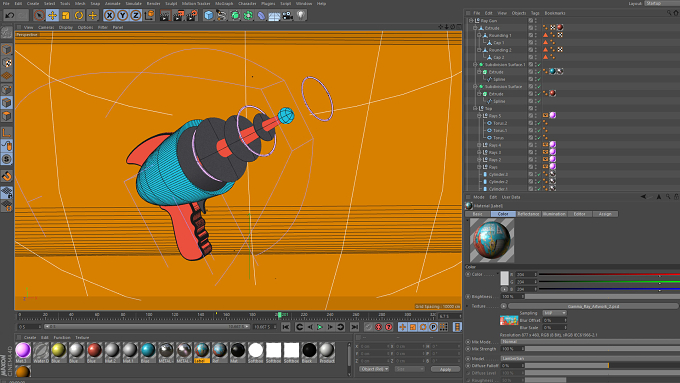Open the MoGraph menu
The image size is (680, 383).
[224, 3]
